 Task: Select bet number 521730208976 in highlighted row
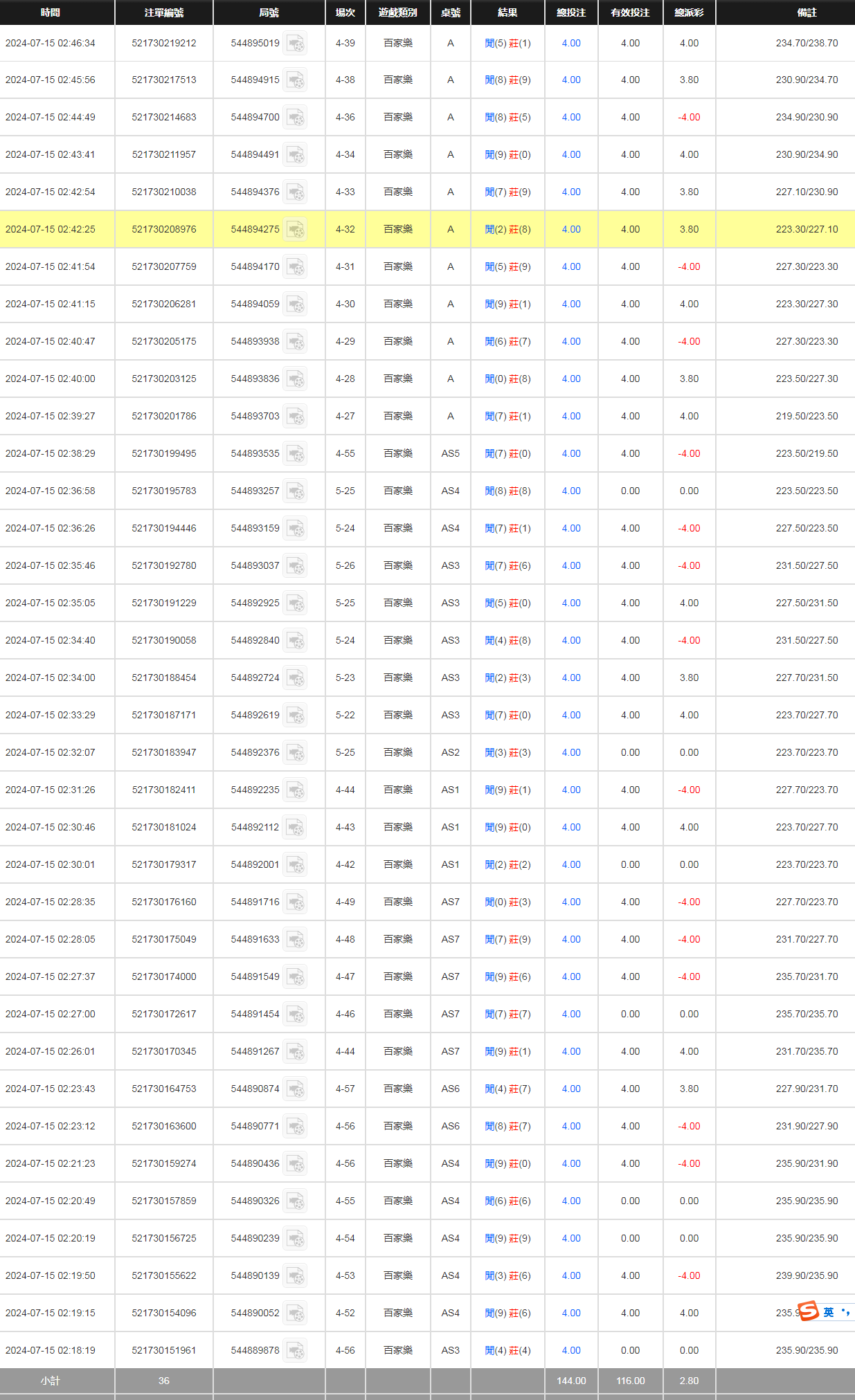tap(164, 229)
